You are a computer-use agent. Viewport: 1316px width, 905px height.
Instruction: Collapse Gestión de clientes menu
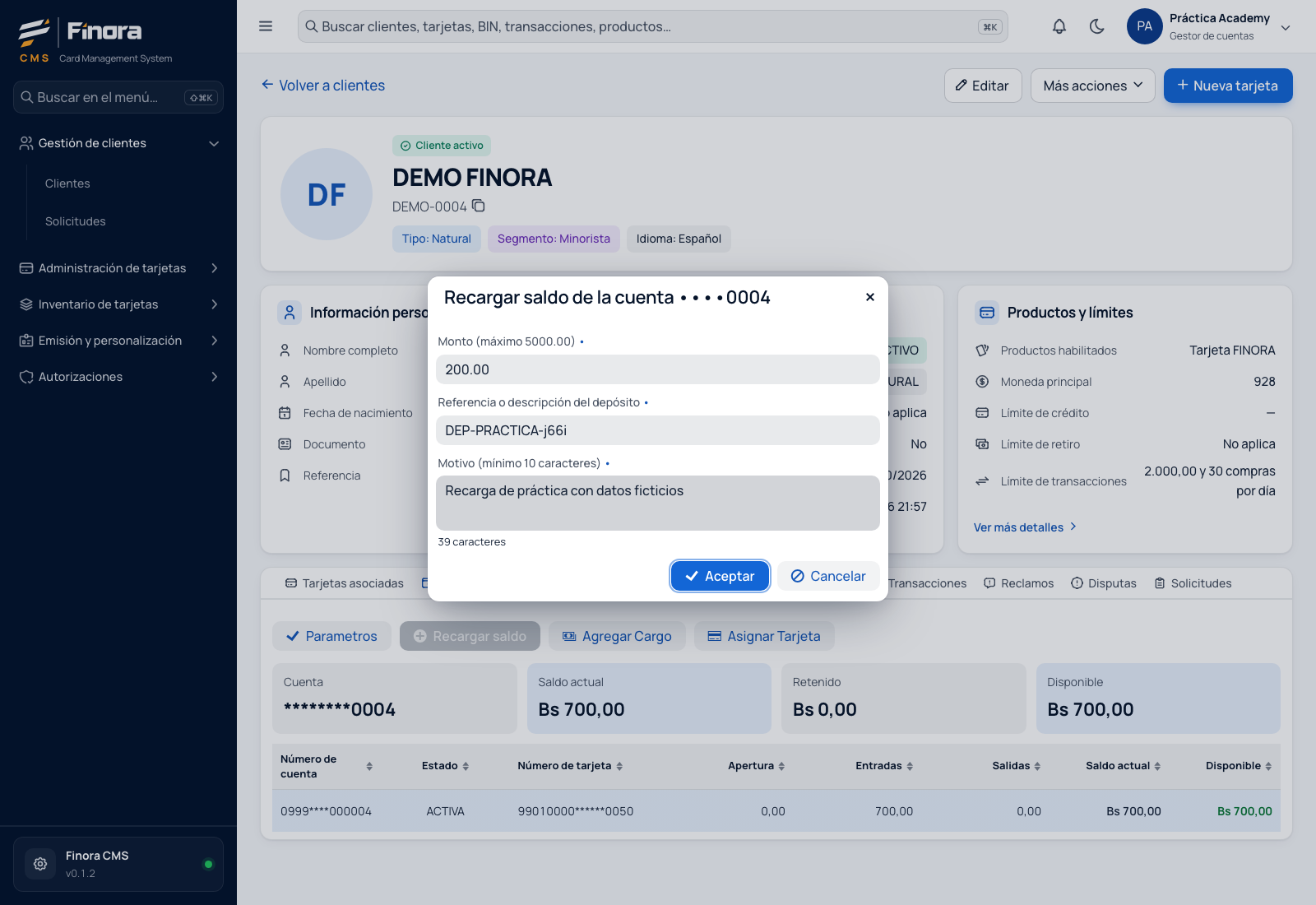(118, 143)
